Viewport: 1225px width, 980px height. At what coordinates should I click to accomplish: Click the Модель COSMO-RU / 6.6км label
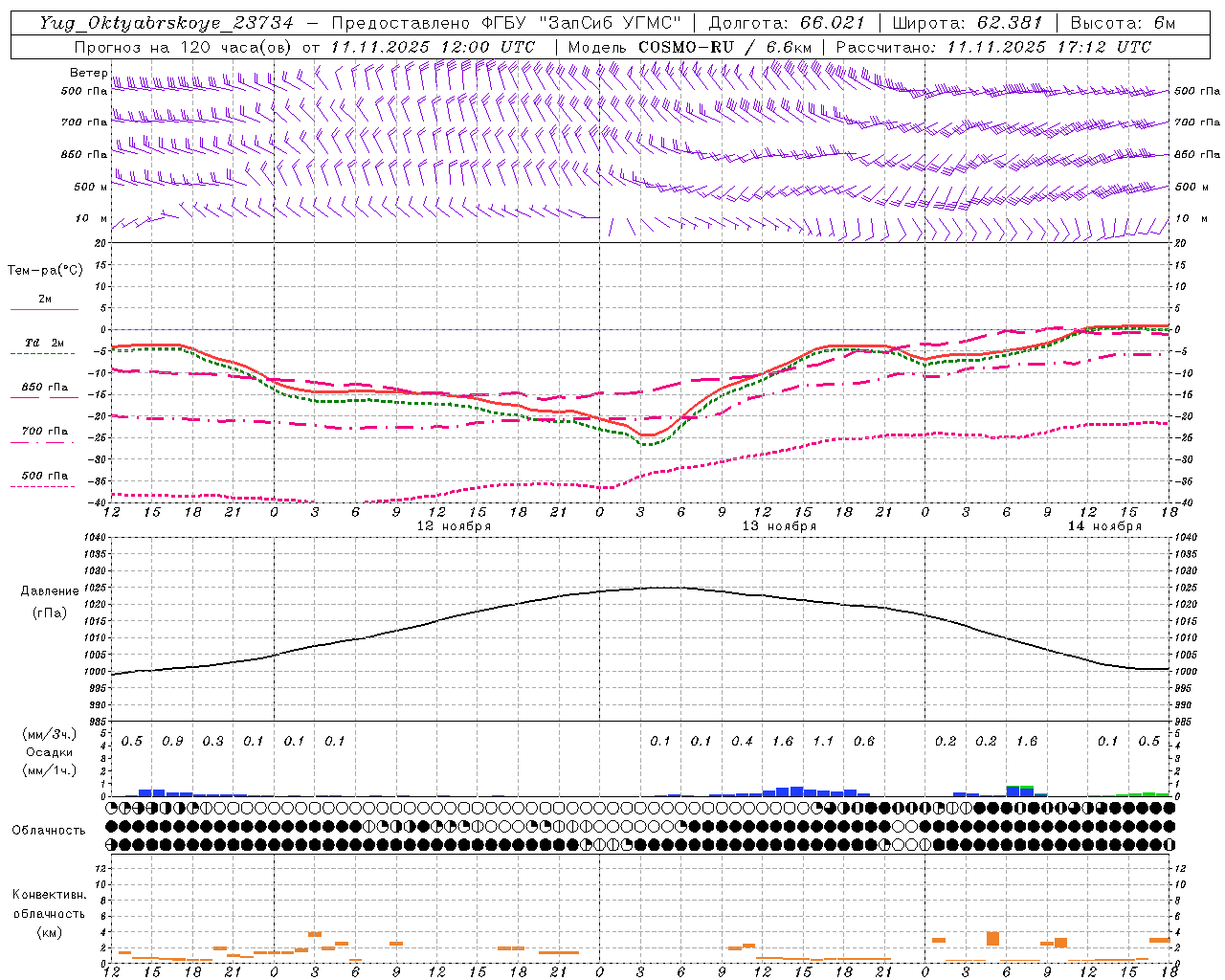coord(689,47)
